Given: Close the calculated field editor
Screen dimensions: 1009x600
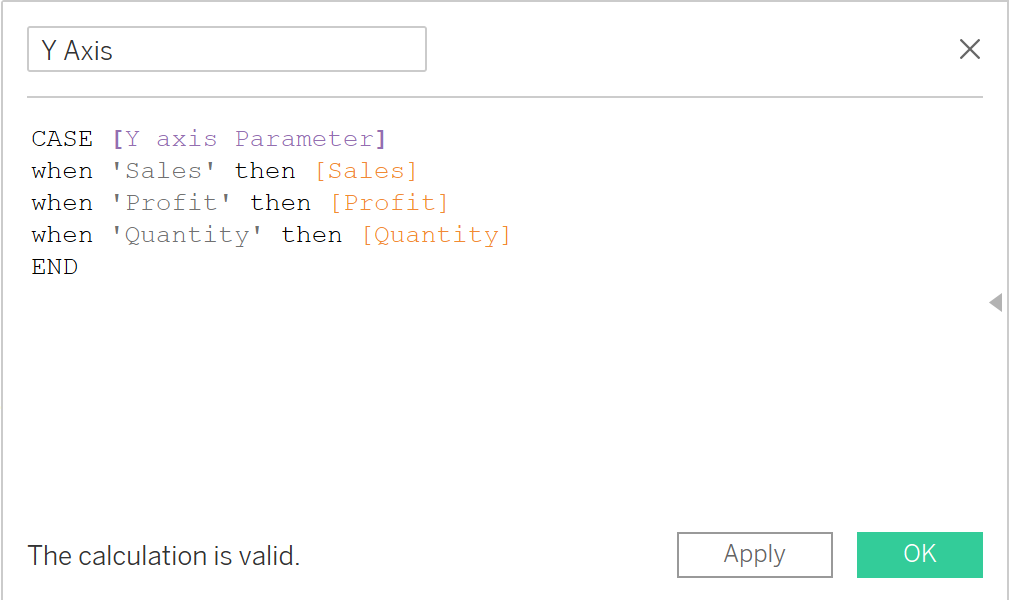Looking at the screenshot, I should pos(969,50).
